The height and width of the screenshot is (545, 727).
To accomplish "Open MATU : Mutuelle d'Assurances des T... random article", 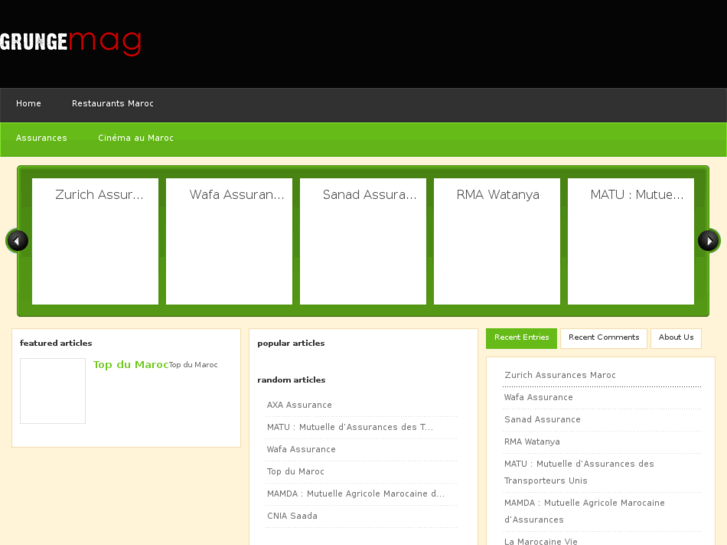I will 350,427.
